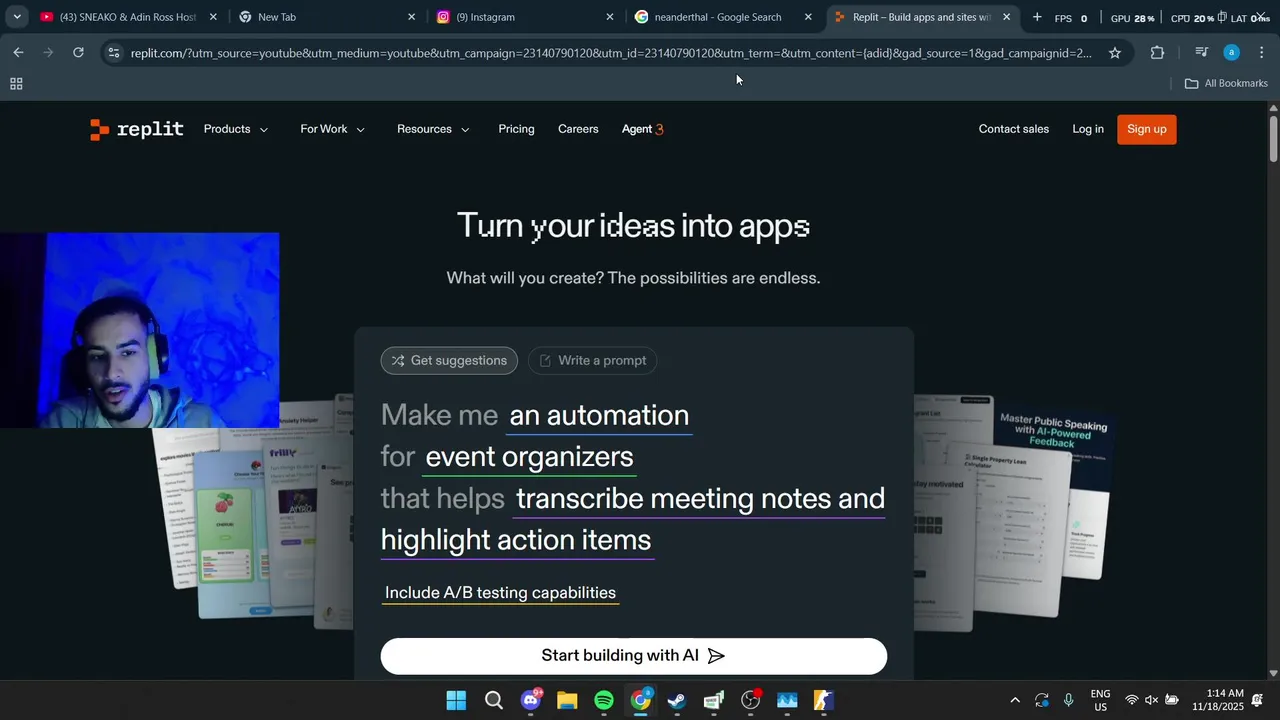The image size is (1280, 720).
Task: Click Log in
Action: click(x=1088, y=129)
